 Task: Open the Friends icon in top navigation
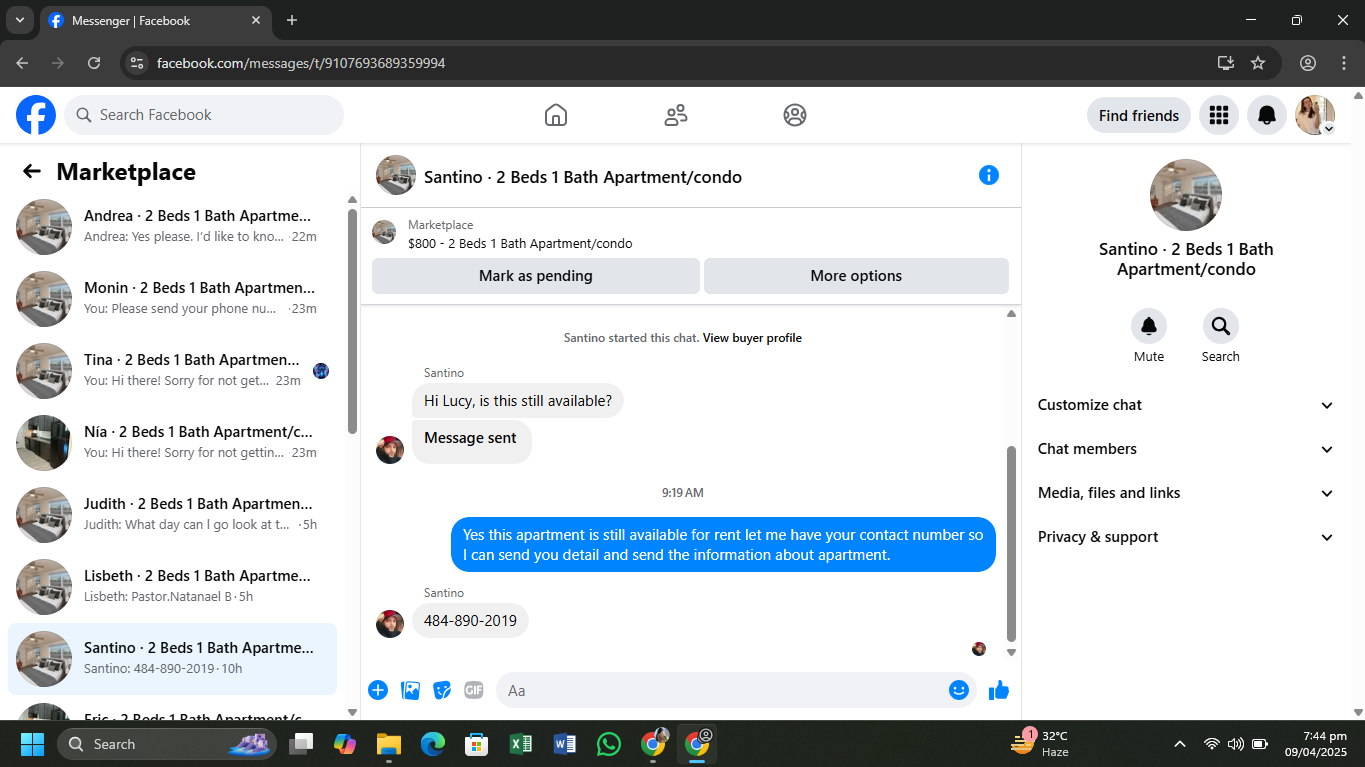(676, 115)
